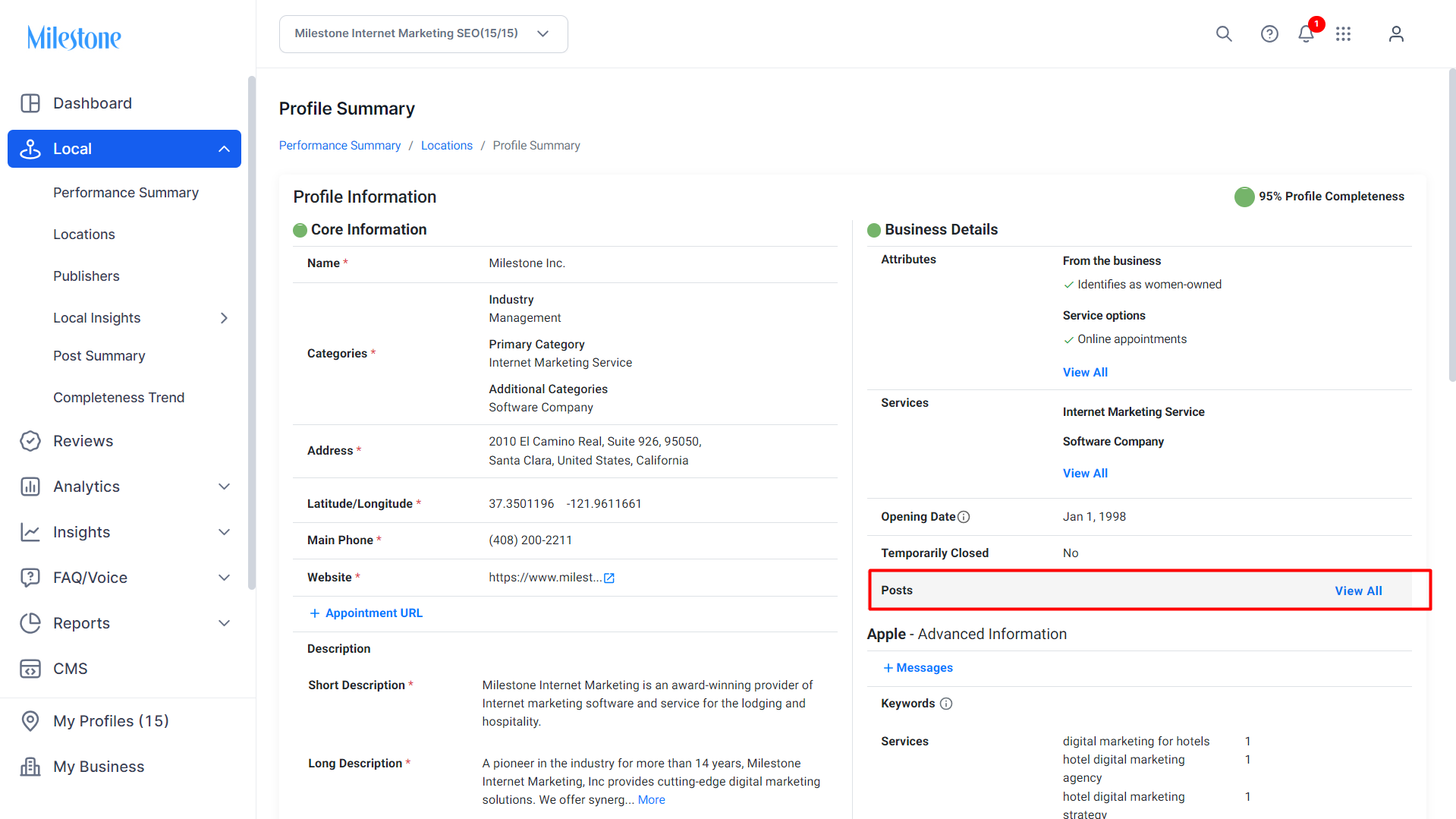Click the latitude value 37.3501196
The width and height of the screenshot is (1456, 819).
pos(521,504)
